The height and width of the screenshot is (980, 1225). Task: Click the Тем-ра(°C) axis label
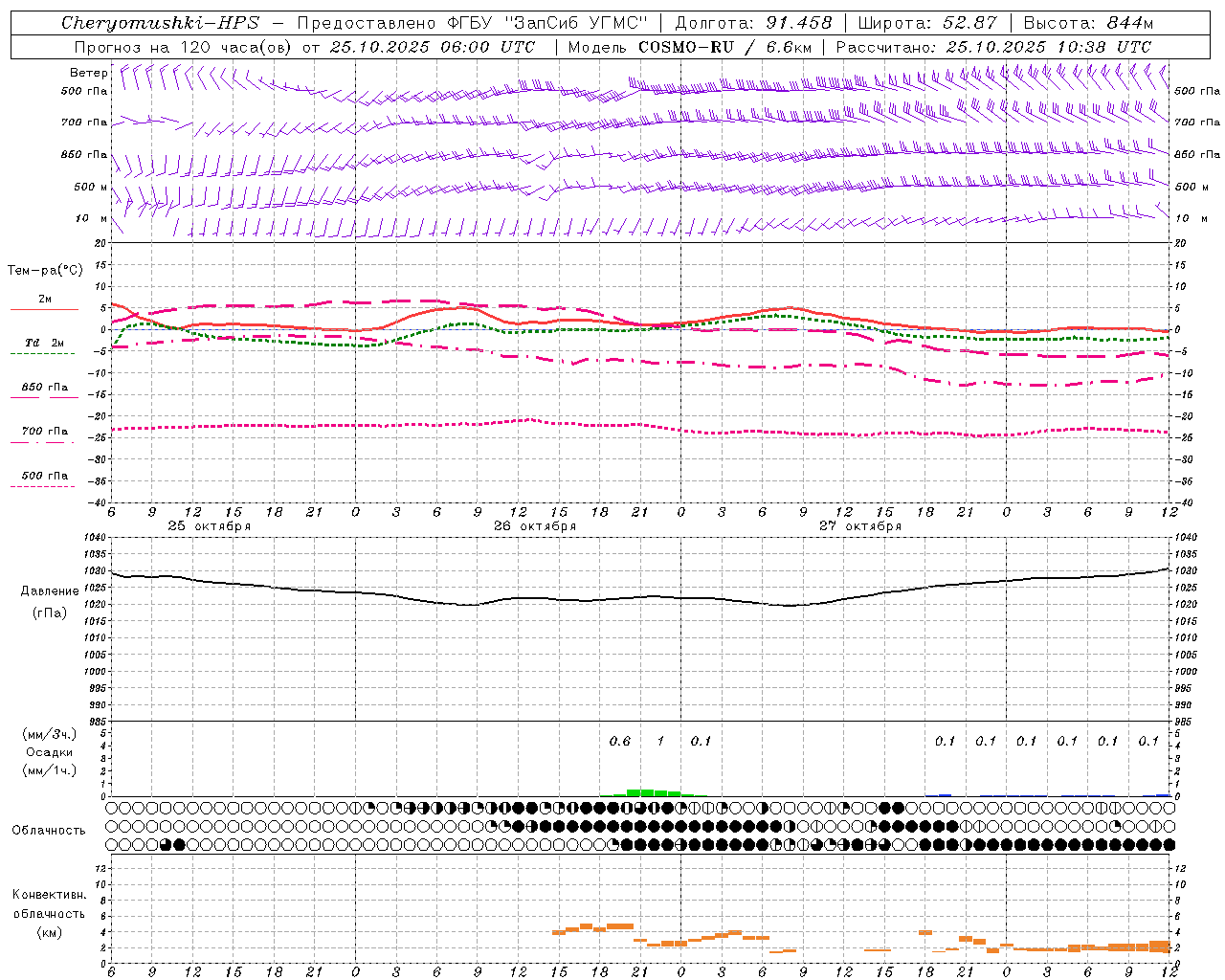point(46,271)
